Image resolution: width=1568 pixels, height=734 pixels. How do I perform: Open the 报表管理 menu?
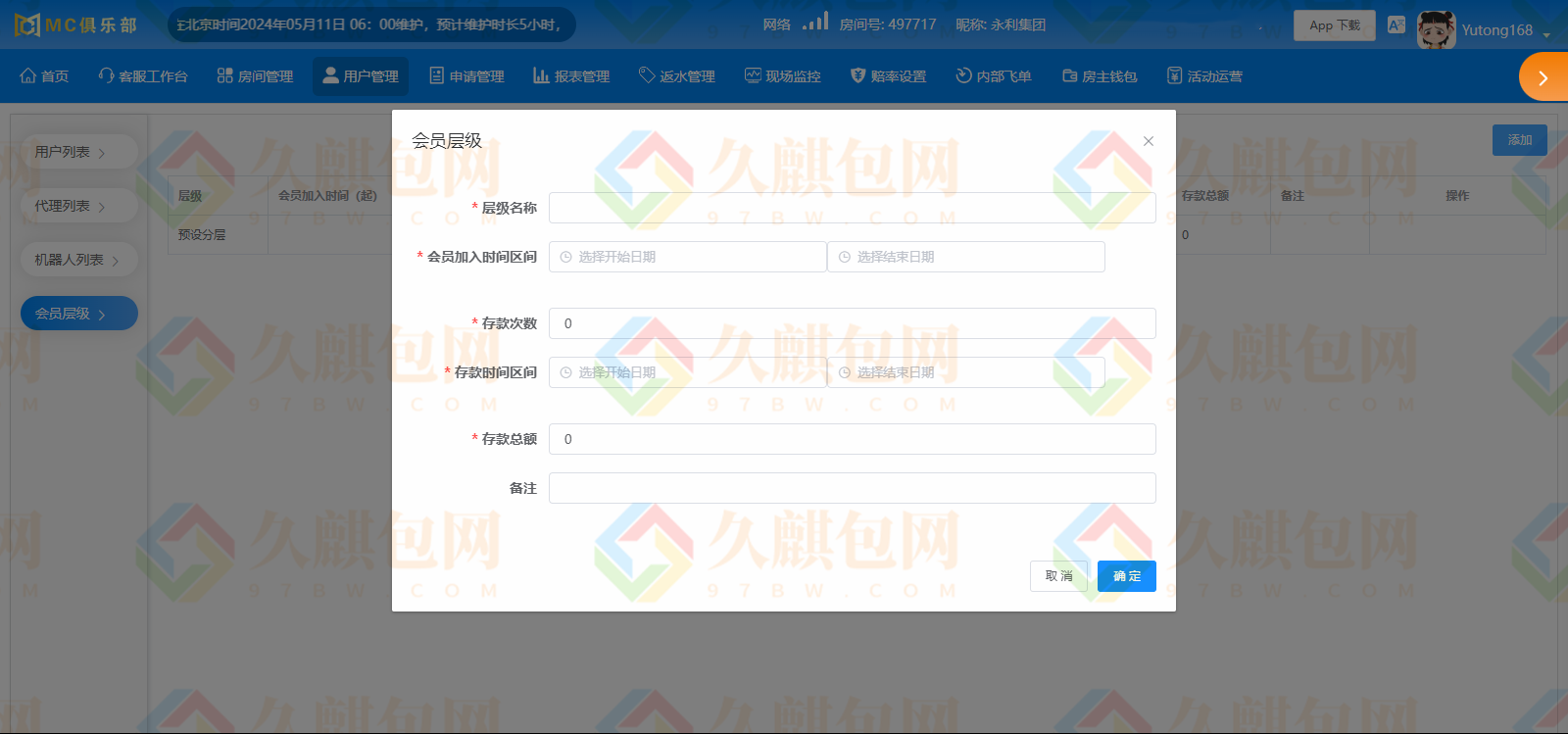click(571, 76)
